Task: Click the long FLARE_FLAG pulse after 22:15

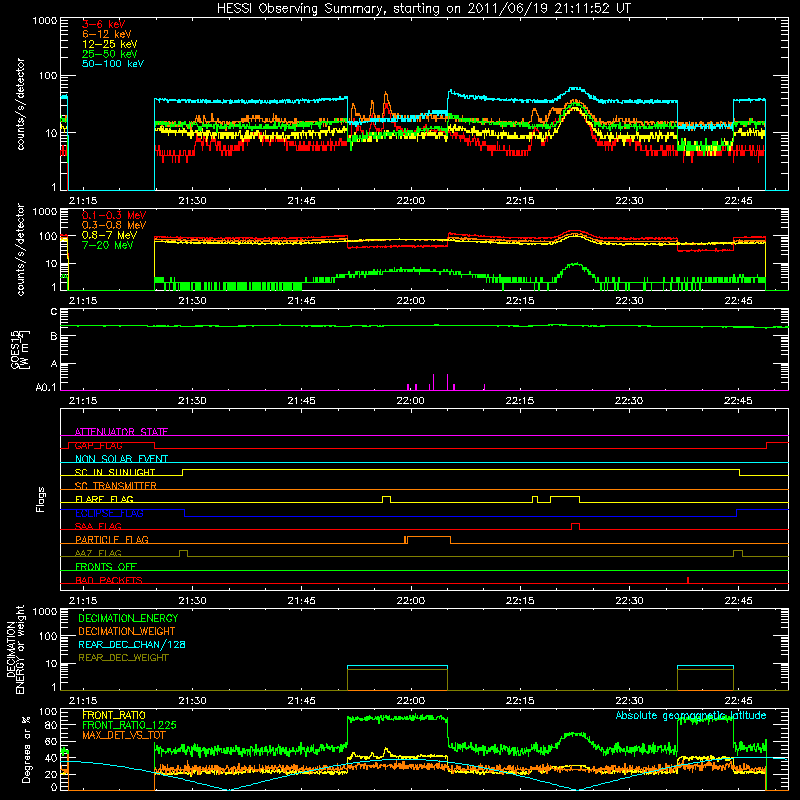Action: point(565,499)
